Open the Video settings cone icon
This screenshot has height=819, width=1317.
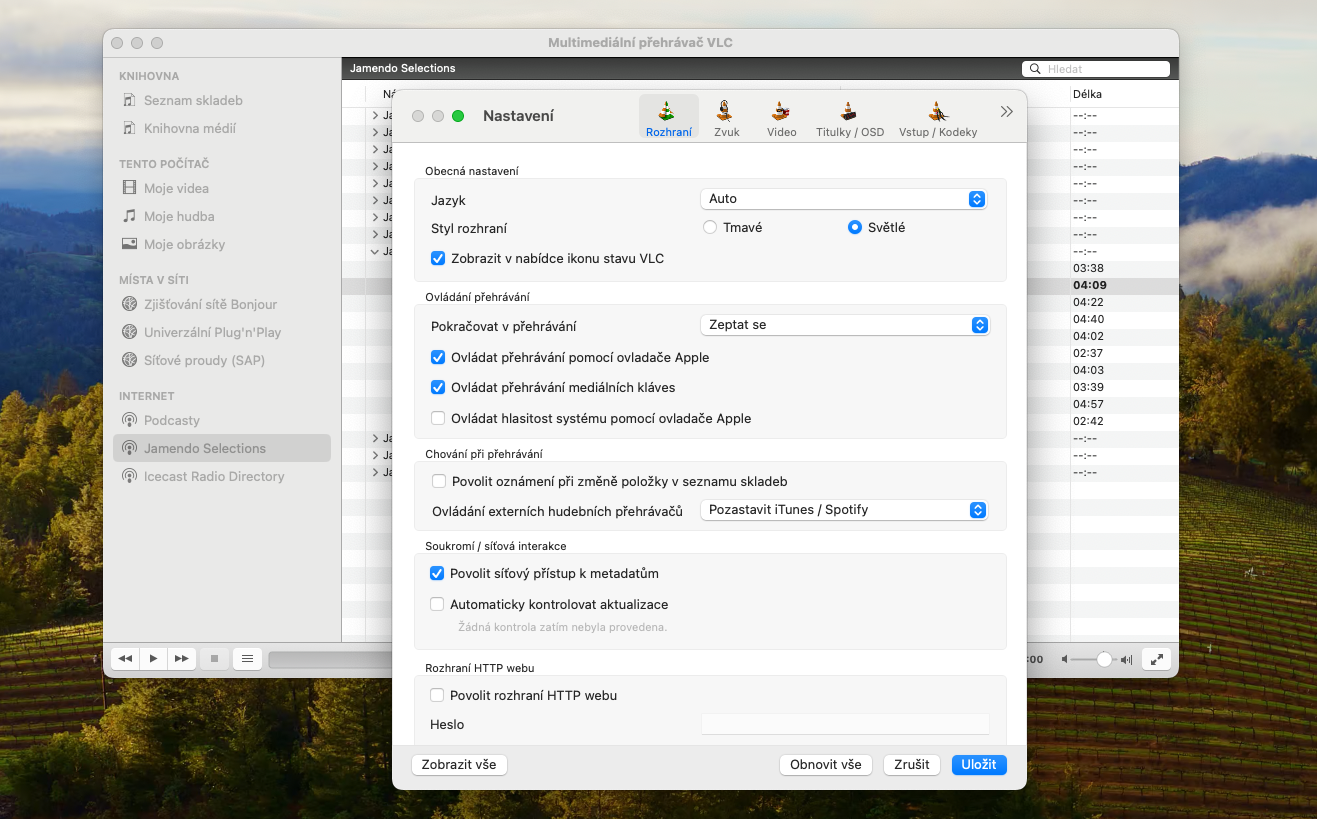click(x=781, y=118)
